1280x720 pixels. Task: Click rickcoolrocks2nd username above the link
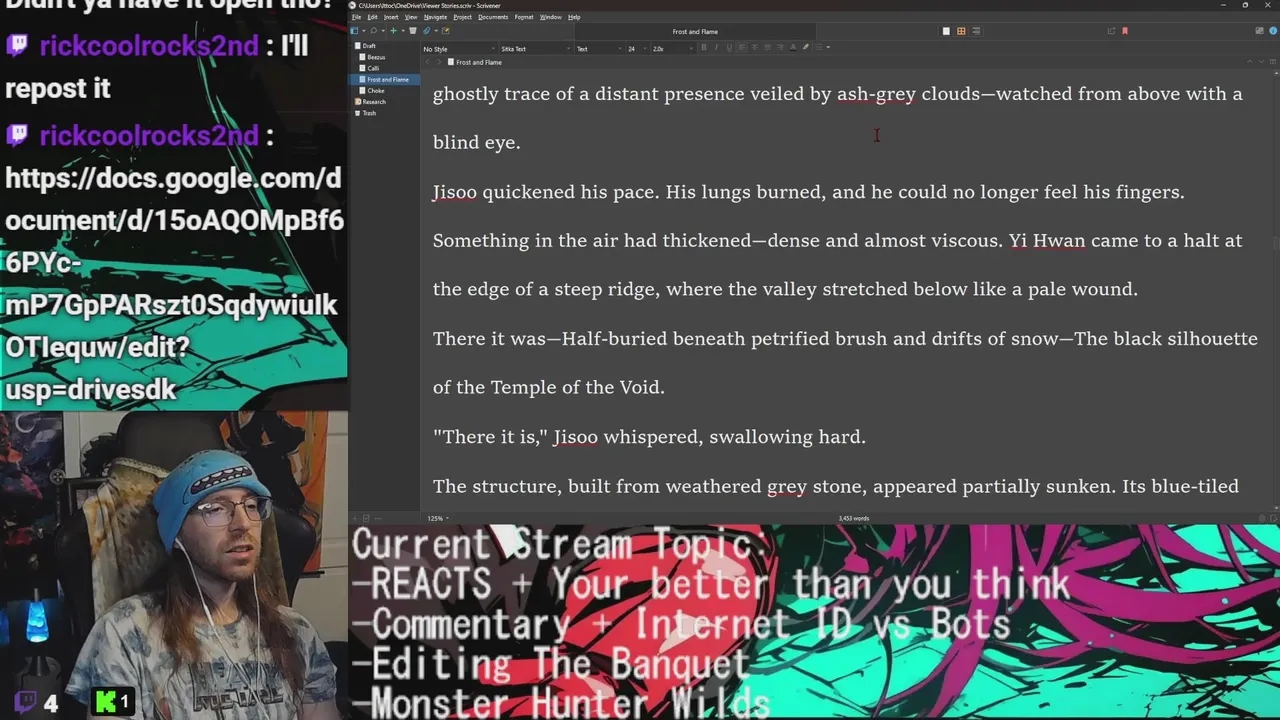pyautogui.click(x=148, y=136)
